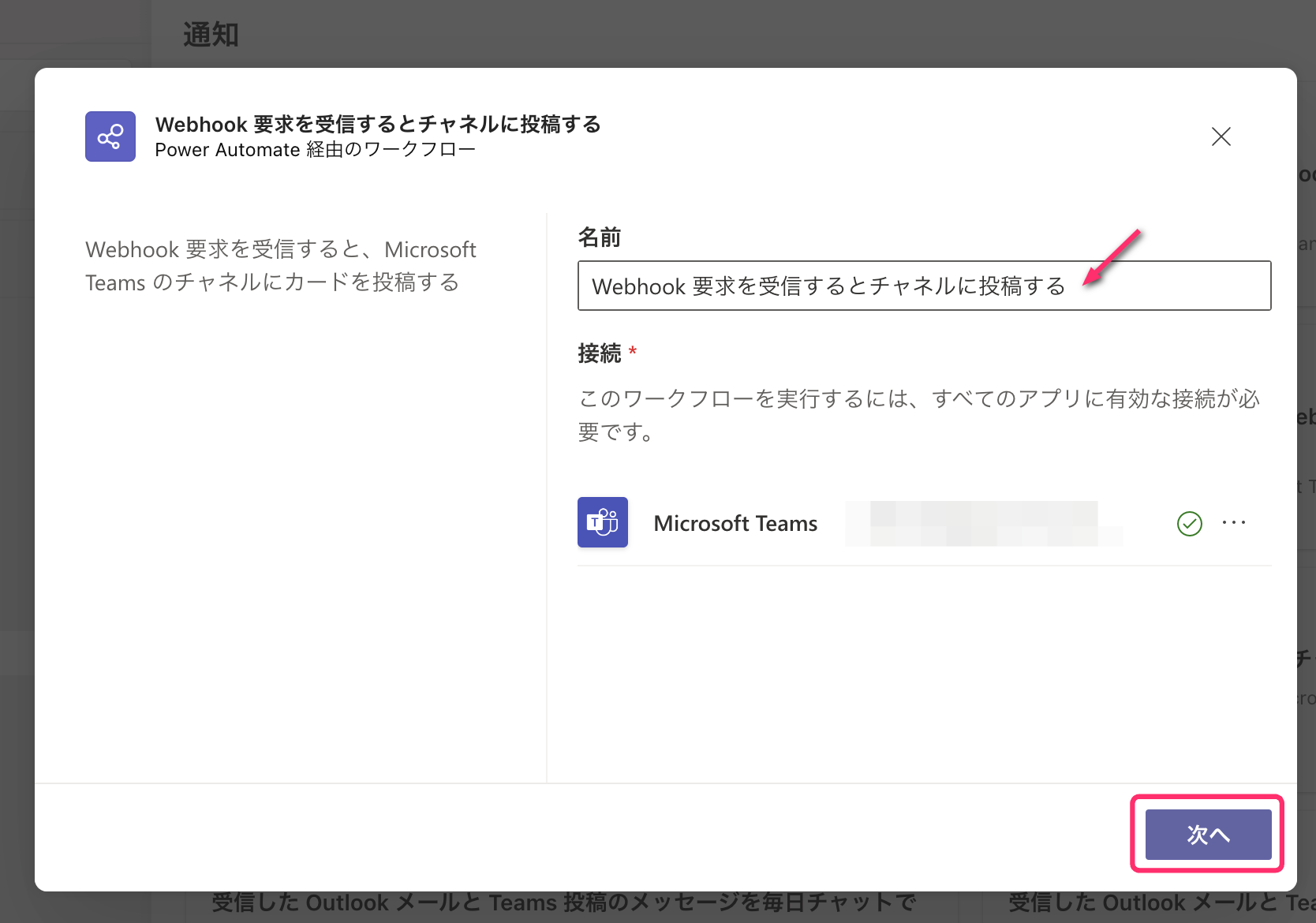Click the red required asterisk beside 接続
The width and height of the screenshot is (1316, 923).
point(633,351)
